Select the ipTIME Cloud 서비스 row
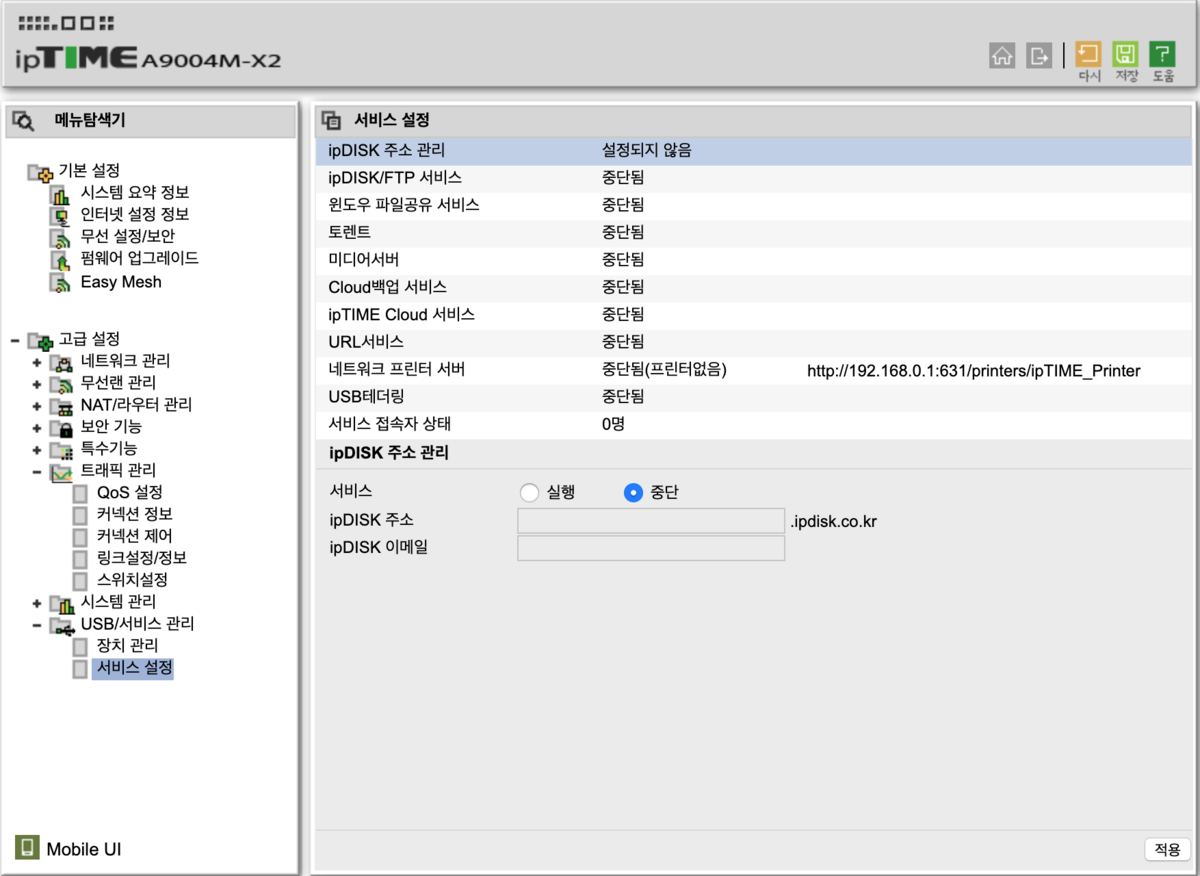 [754, 315]
